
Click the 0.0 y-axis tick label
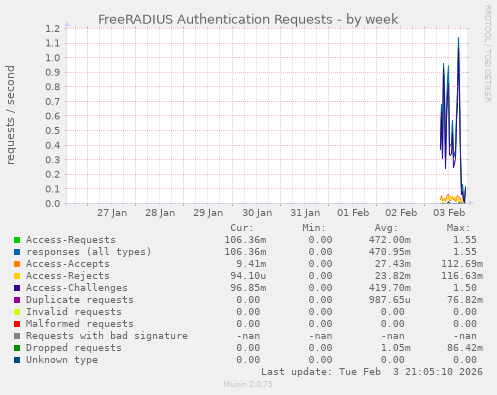point(53,203)
